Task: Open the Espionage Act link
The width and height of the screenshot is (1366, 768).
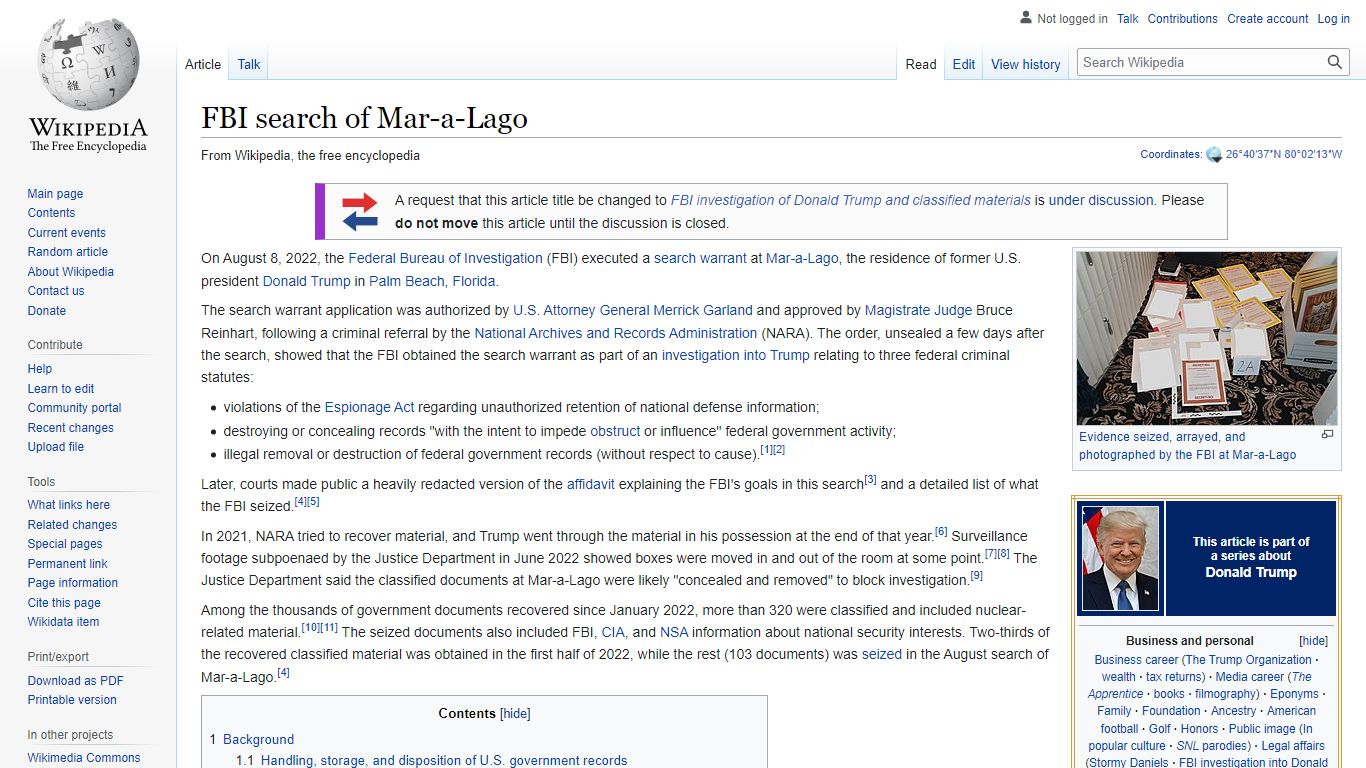Action: (x=369, y=407)
